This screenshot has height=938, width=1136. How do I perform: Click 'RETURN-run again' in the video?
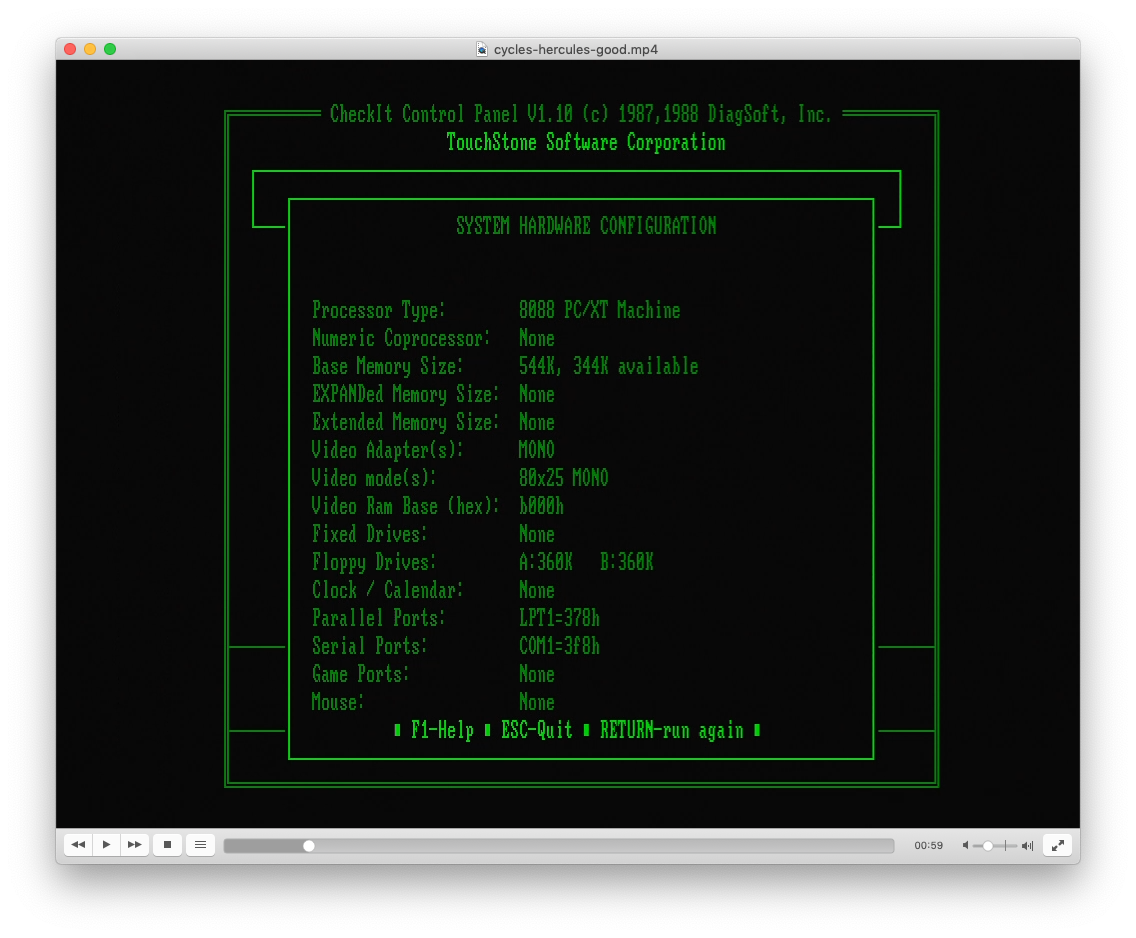click(672, 730)
